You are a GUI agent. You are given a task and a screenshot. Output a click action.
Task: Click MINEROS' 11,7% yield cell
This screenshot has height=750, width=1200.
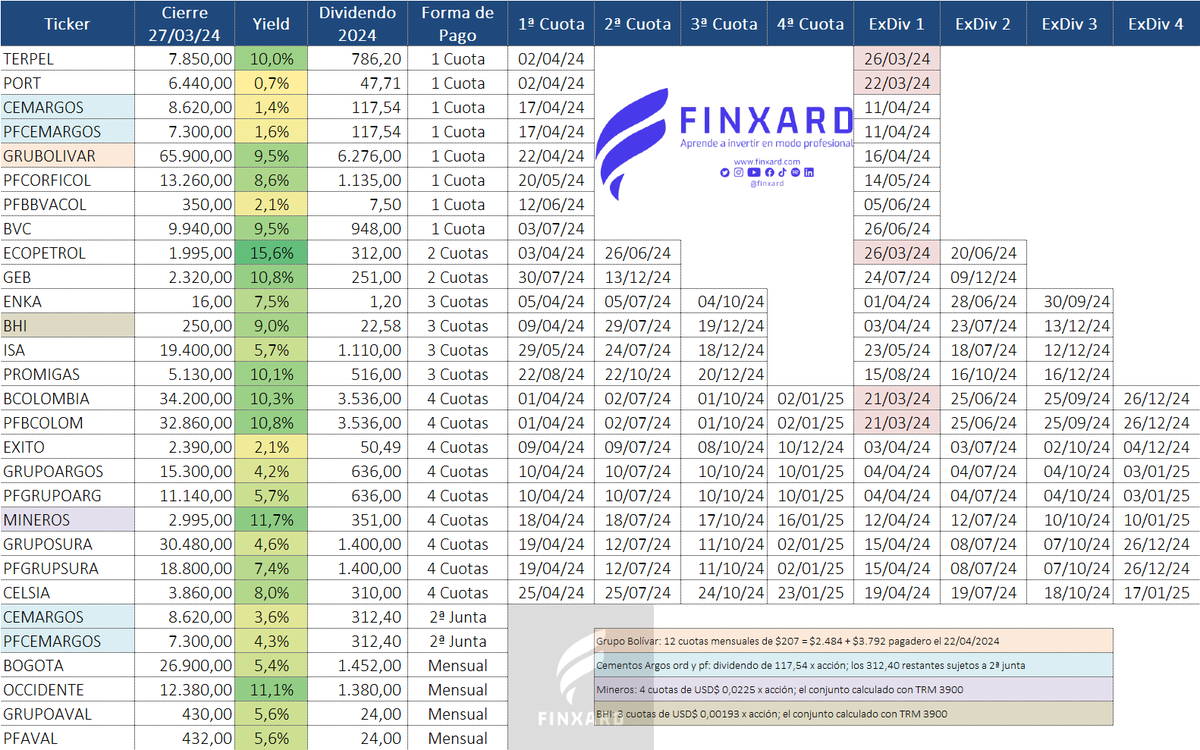pyautogui.click(x=271, y=520)
